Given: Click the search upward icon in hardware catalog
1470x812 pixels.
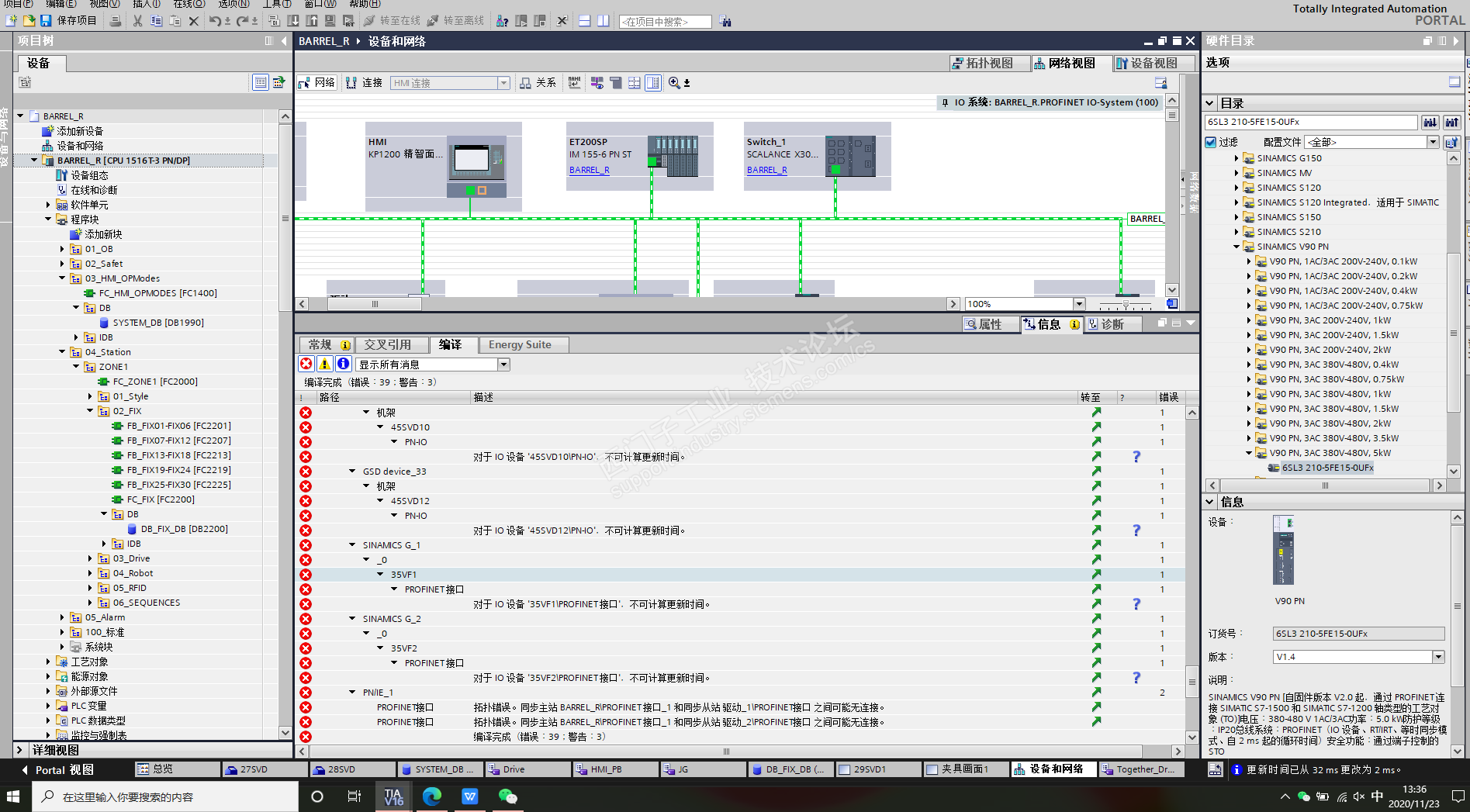Looking at the screenshot, I should tap(1451, 122).
